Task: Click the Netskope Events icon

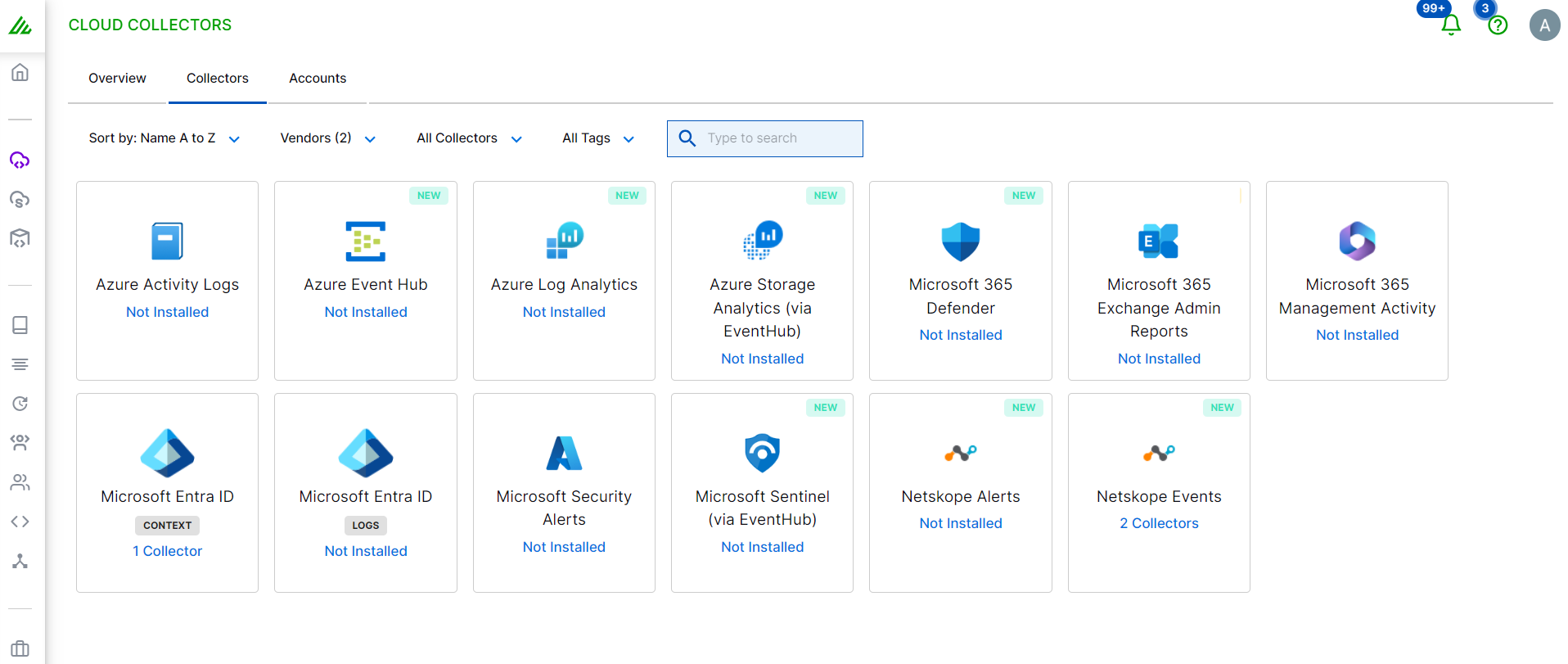Action: (x=1159, y=453)
